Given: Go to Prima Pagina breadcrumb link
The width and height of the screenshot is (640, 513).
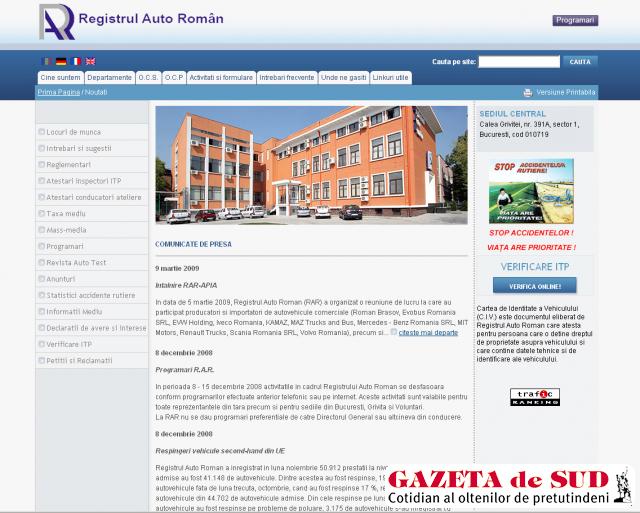Looking at the screenshot, I should [59, 92].
